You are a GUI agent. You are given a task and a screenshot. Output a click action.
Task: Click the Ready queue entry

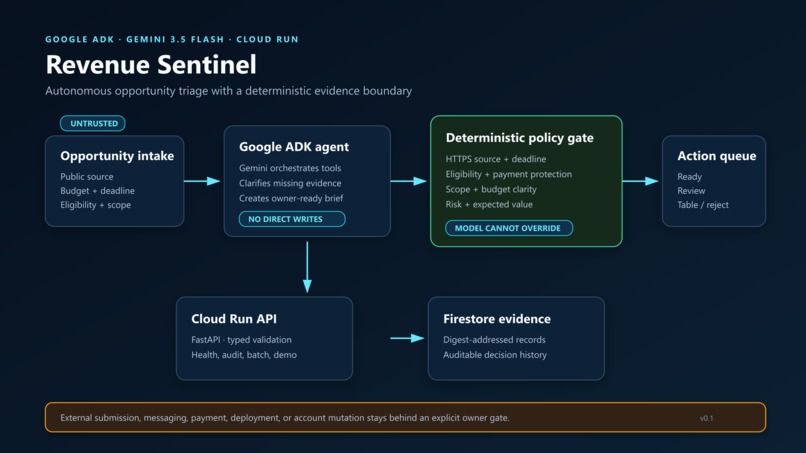coord(689,177)
